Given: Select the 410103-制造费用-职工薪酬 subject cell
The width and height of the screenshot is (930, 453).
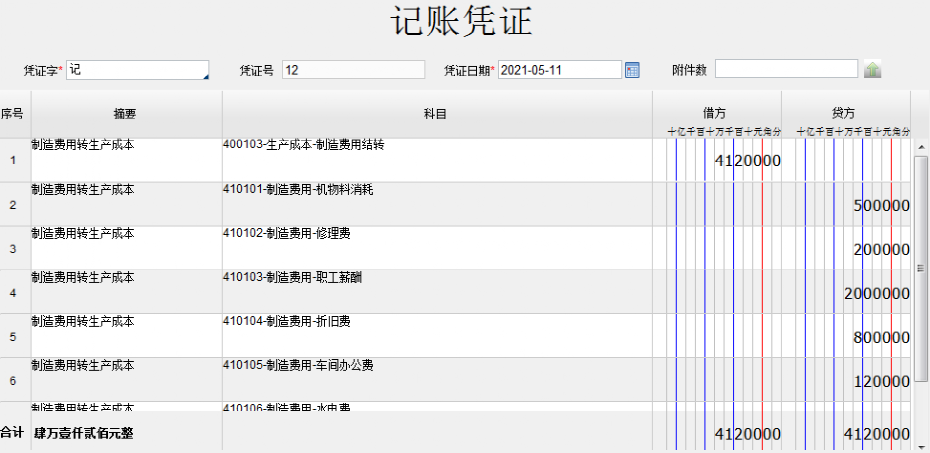Looking at the screenshot, I should click(437, 292).
